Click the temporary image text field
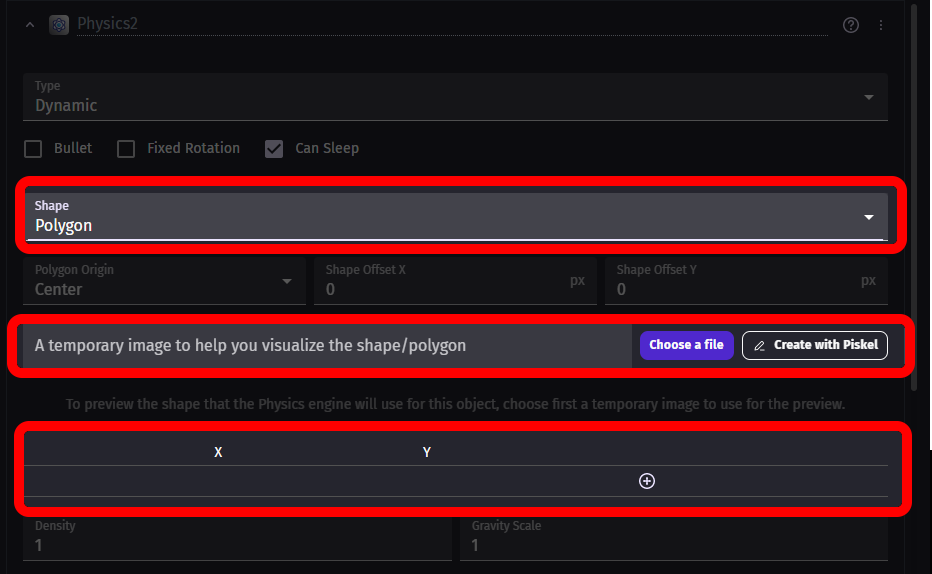This screenshot has width=932, height=574. coord(327,345)
